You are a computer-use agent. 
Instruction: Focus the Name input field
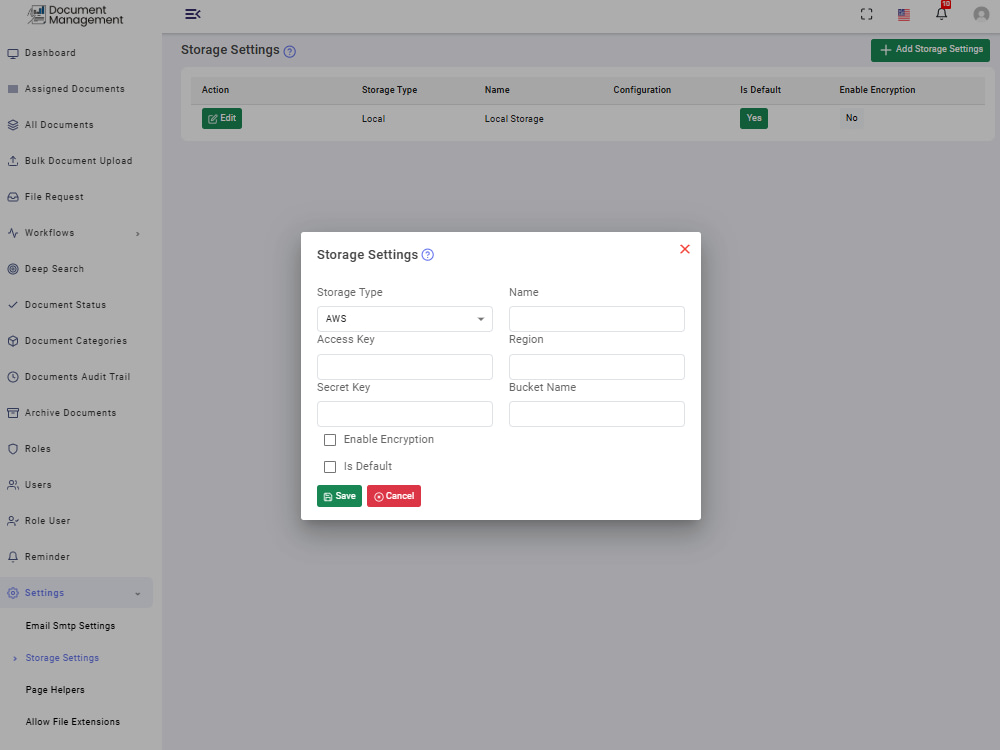(x=597, y=319)
